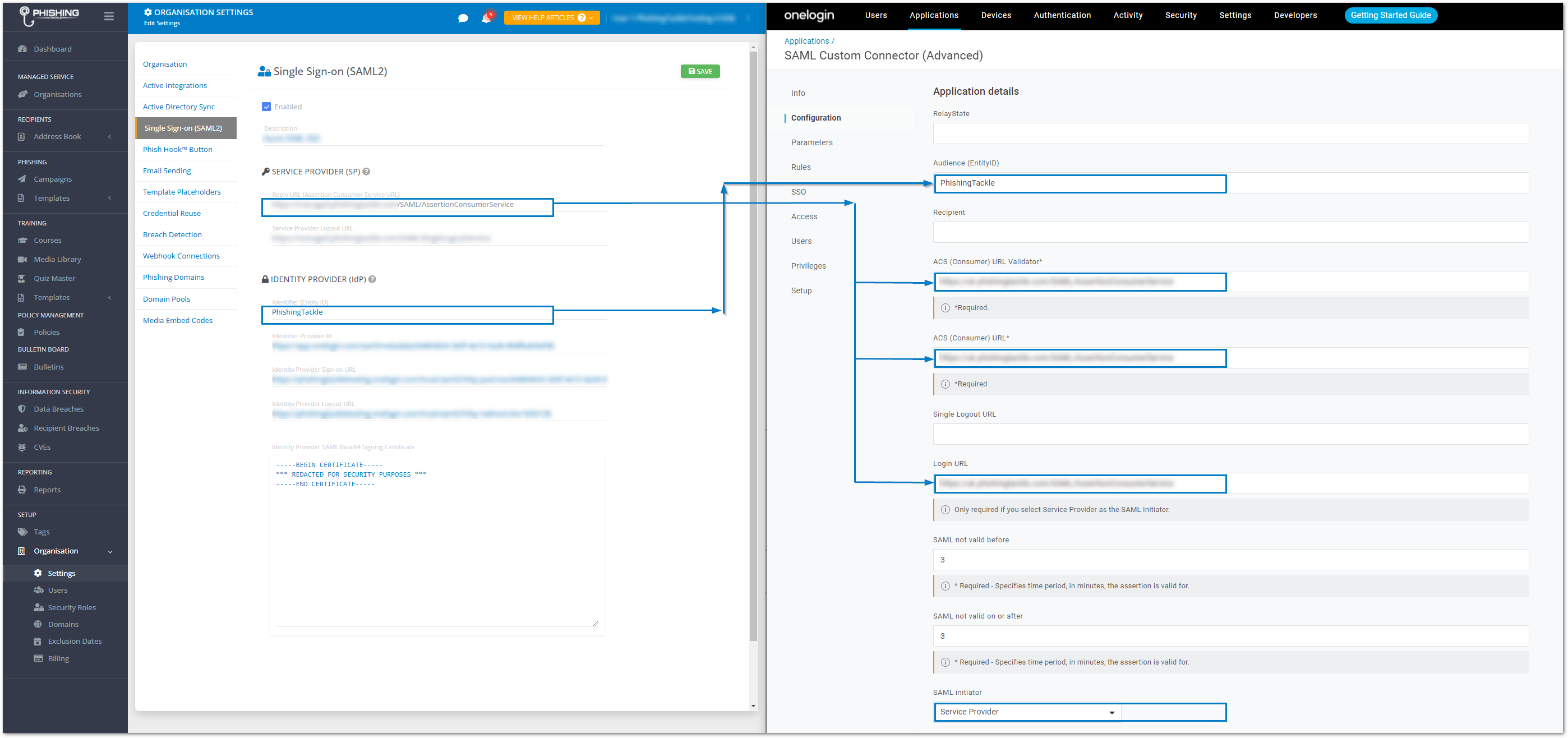
Task: Click the Recipient Breaches user icon
Action: coord(22,428)
